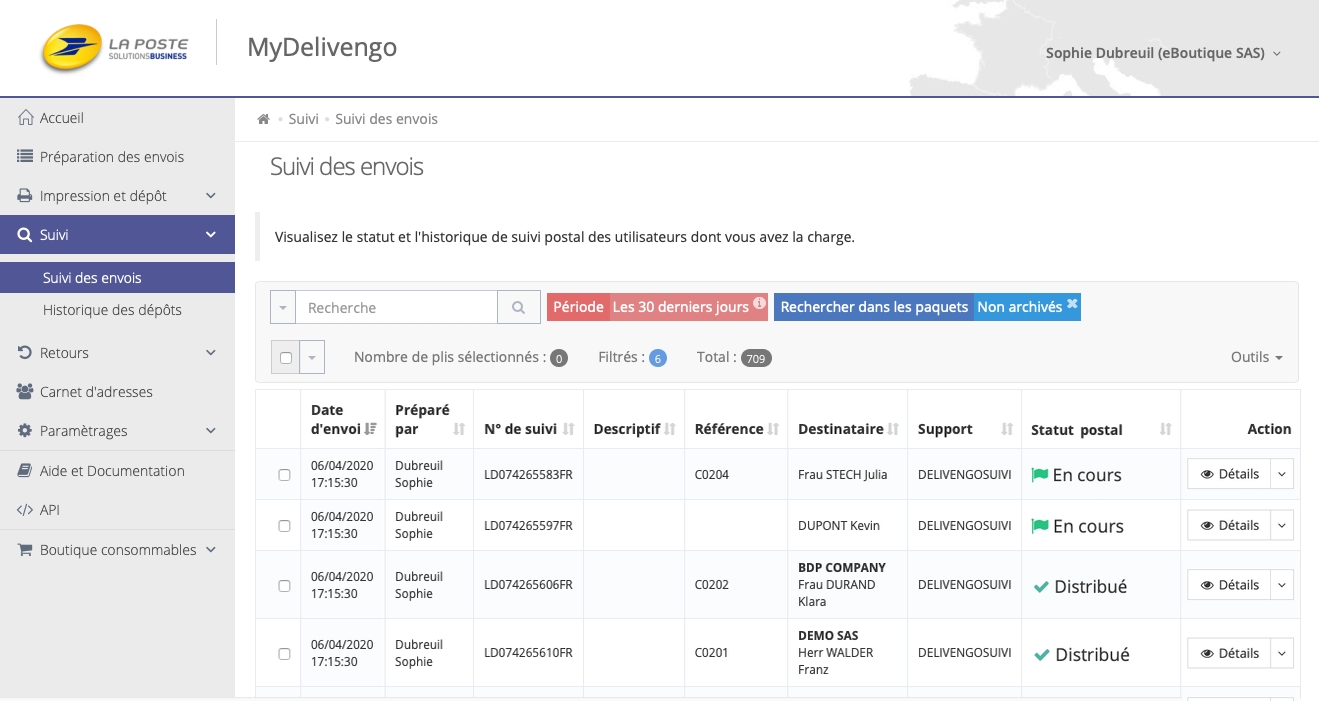Open Aide et Documentation
Image resolution: width=1323 pixels, height=701 pixels.
point(117,471)
